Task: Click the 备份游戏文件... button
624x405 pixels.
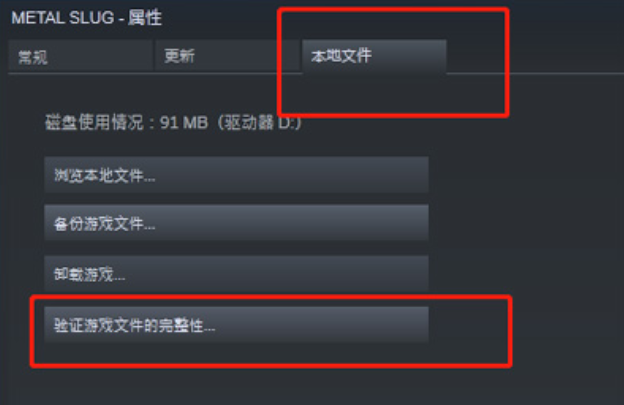Action: click(236, 223)
